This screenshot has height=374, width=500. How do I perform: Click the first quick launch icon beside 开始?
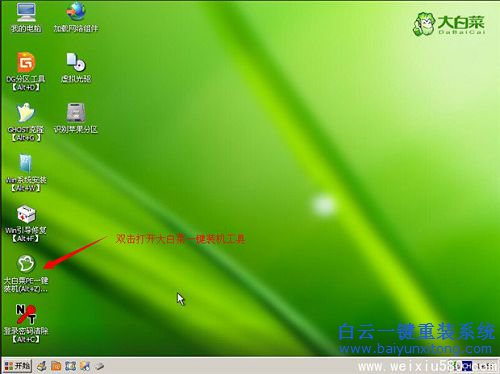pyautogui.click(x=42, y=366)
